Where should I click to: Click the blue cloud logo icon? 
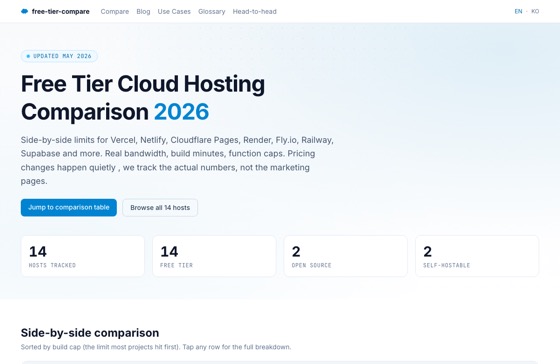[x=24, y=11]
